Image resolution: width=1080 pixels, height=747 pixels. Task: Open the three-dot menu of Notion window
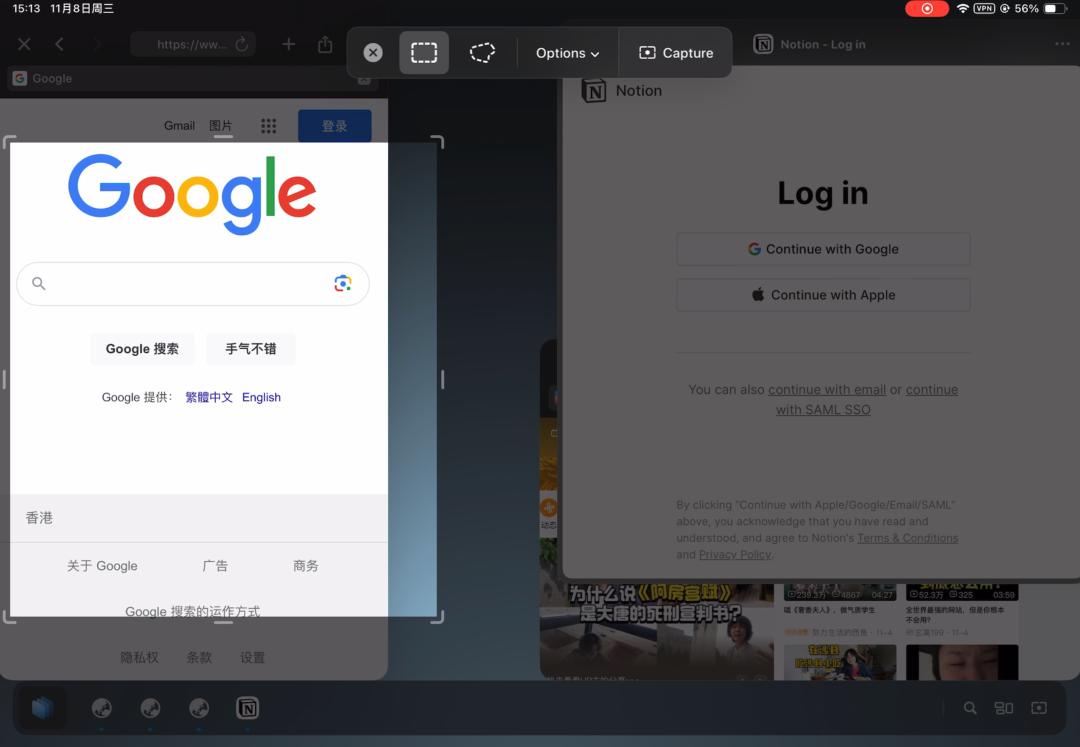click(1062, 44)
